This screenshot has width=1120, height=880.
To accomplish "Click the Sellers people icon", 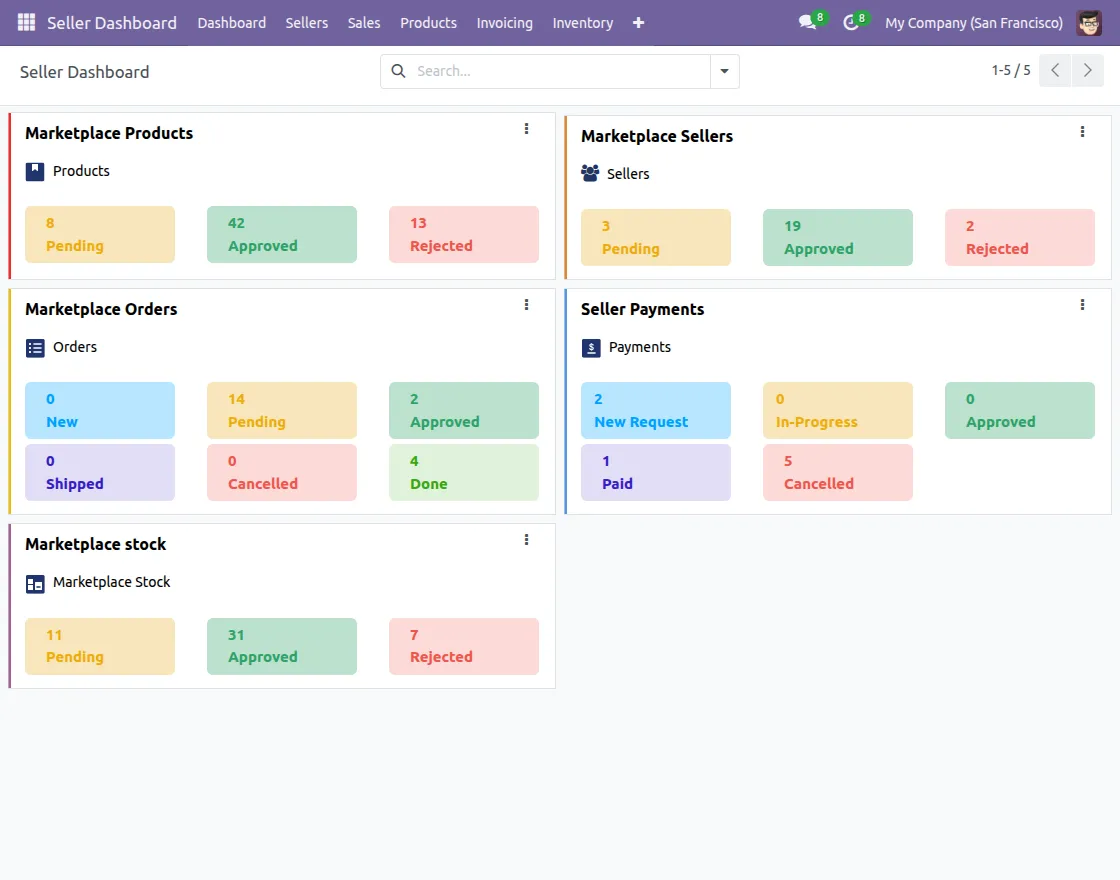I will [x=589, y=173].
